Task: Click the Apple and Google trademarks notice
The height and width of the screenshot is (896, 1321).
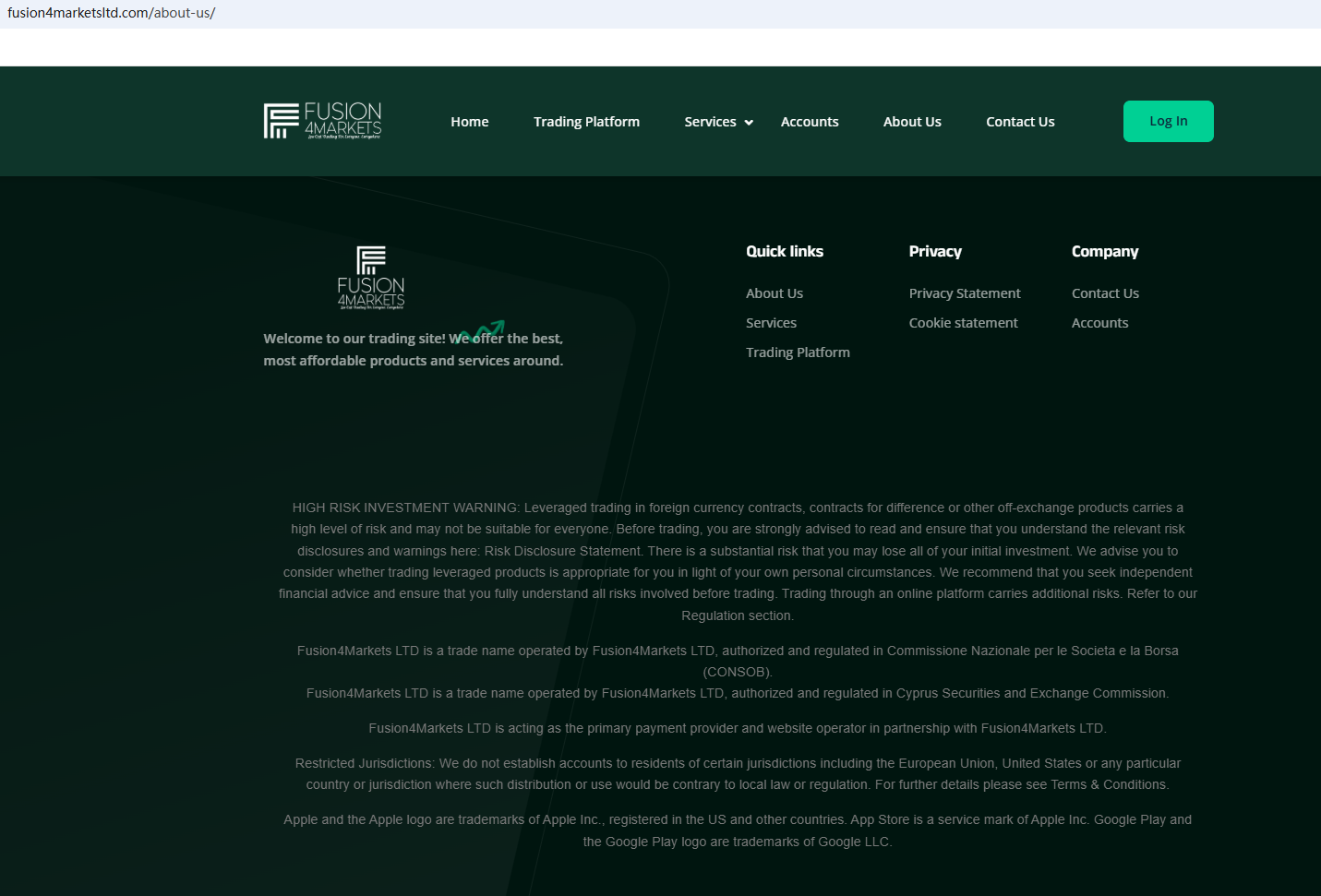Action: pos(738,830)
